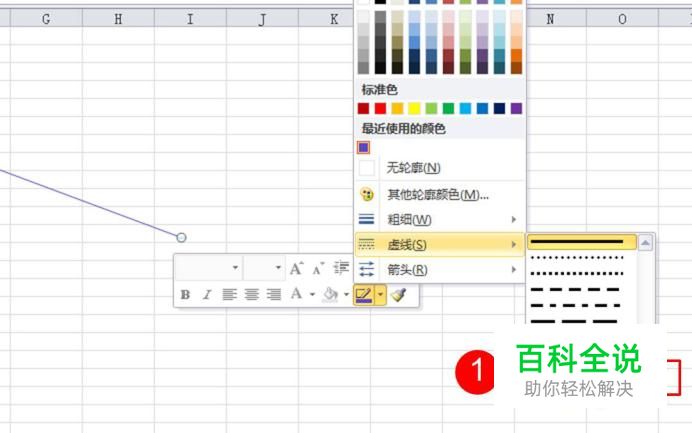Pick the dark navy standard color
Screen dimensions: 692x433
point(499,109)
